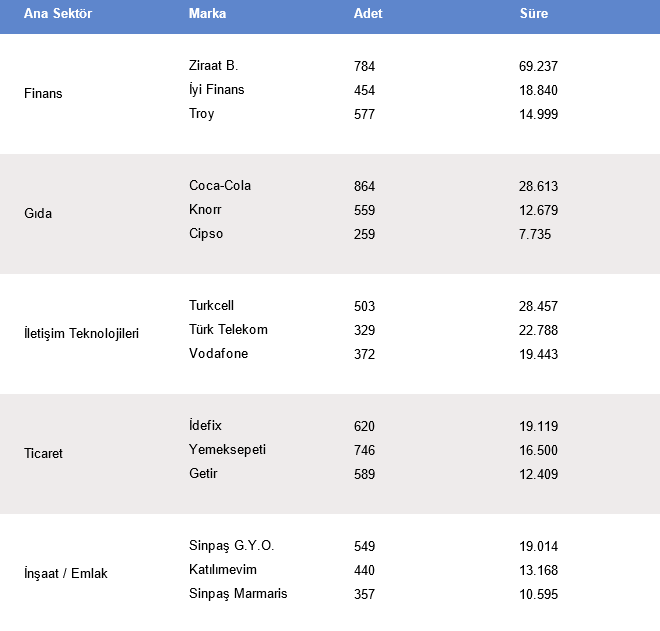Select Vodafone's 372 count value
This screenshot has height=631, width=660.
pyautogui.click(x=364, y=354)
